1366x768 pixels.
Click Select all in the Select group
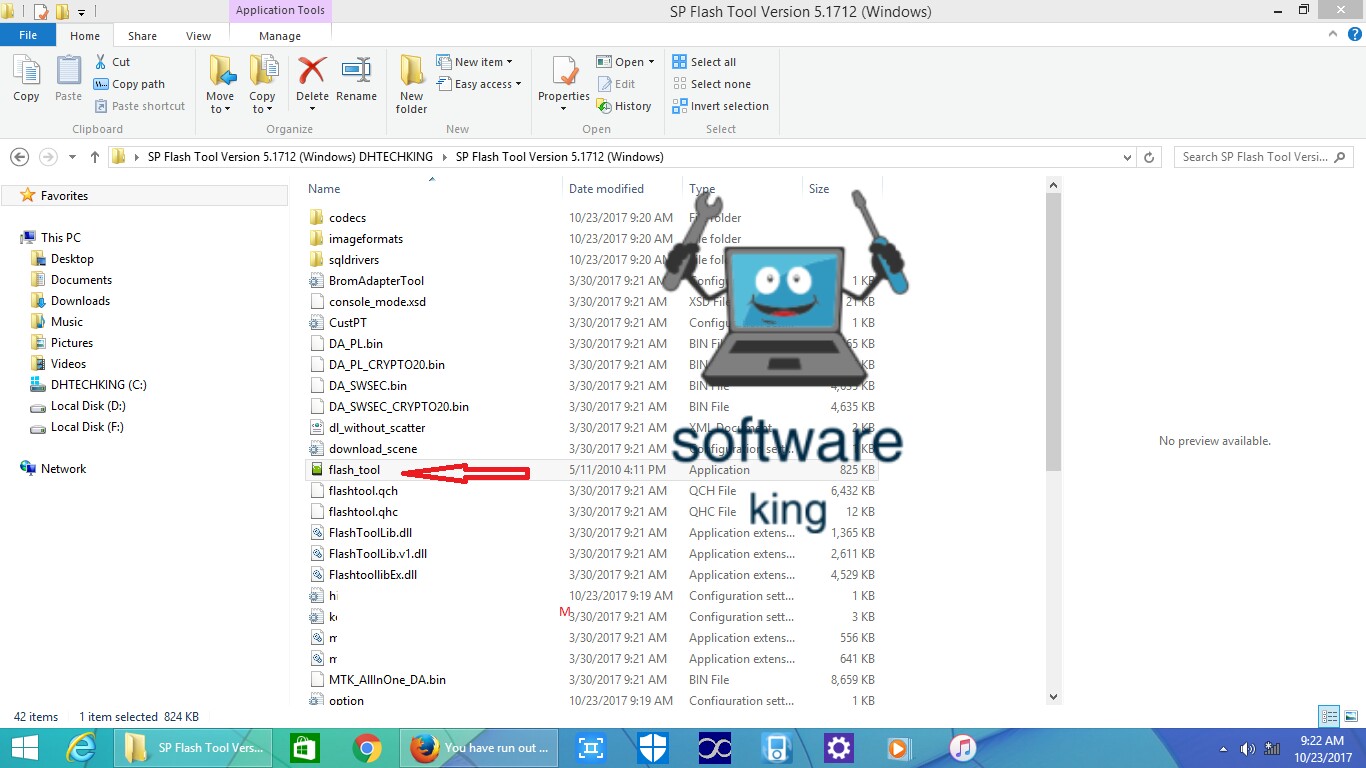[x=704, y=62]
